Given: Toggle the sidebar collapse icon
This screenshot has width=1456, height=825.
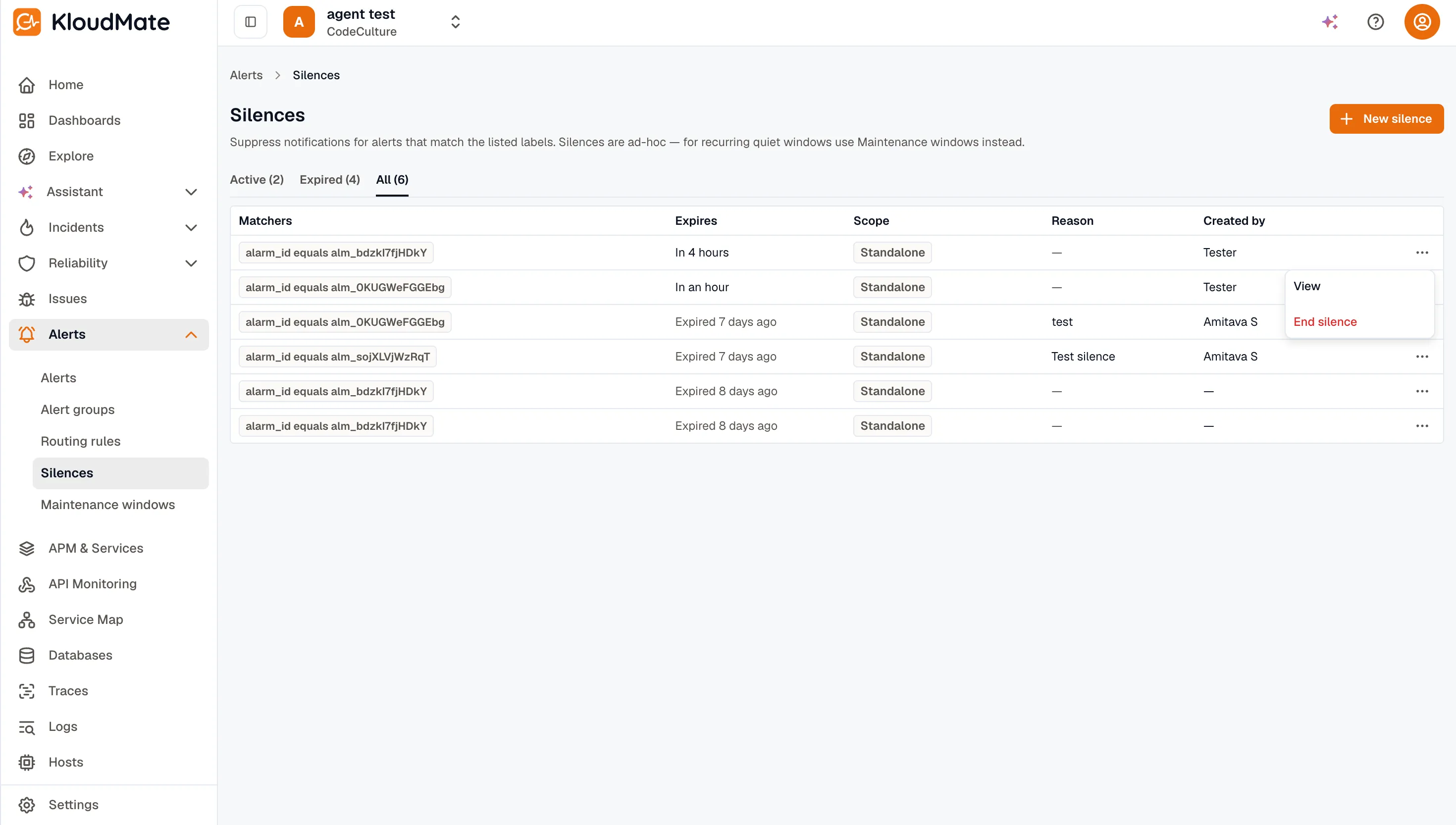Looking at the screenshot, I should [x=251, y=21].
